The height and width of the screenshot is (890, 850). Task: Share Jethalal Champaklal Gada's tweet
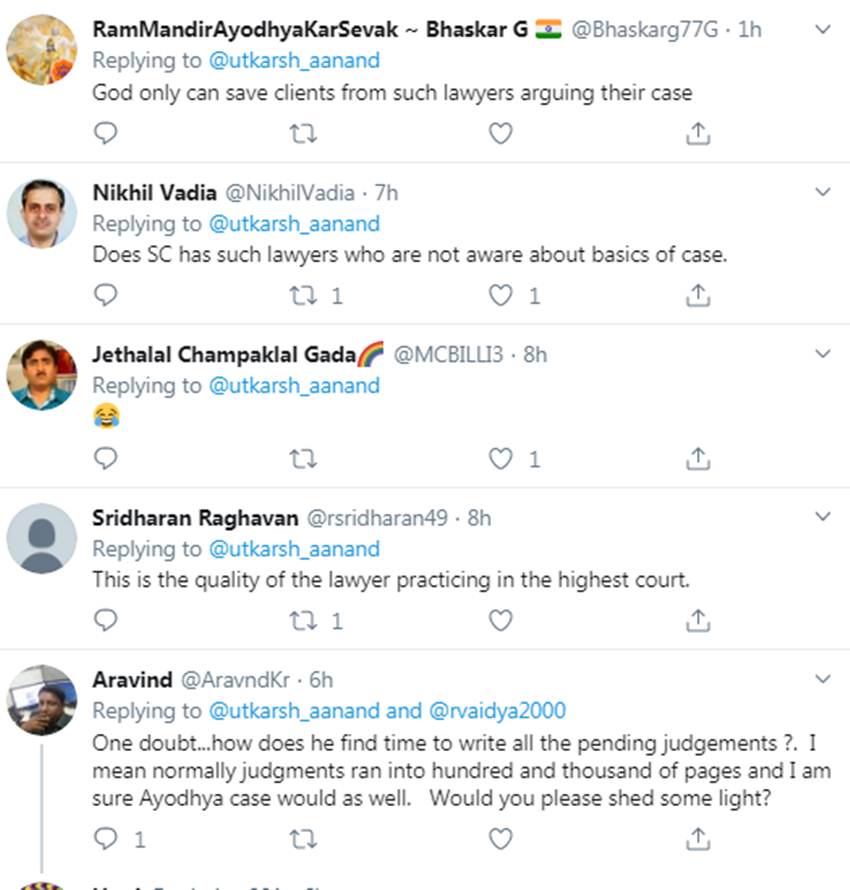699,458
